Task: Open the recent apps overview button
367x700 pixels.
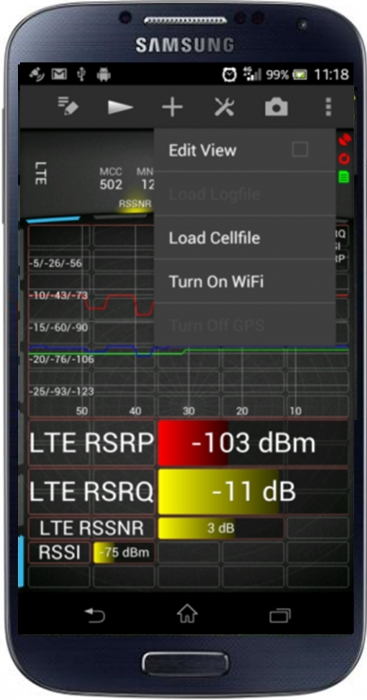Action: [280, 616]
